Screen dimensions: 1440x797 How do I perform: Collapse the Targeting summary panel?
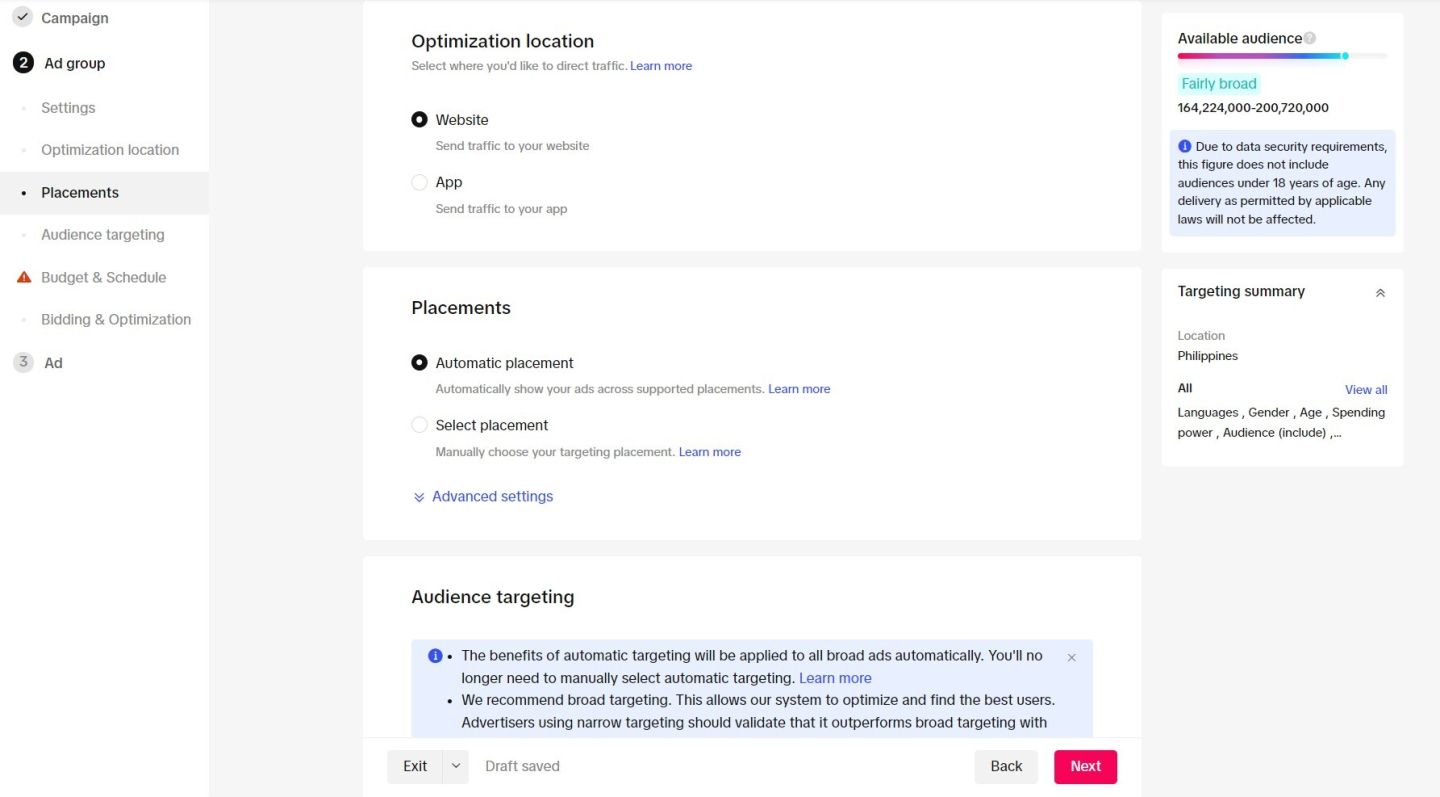pyautogui.click(x=1380, y=293)
